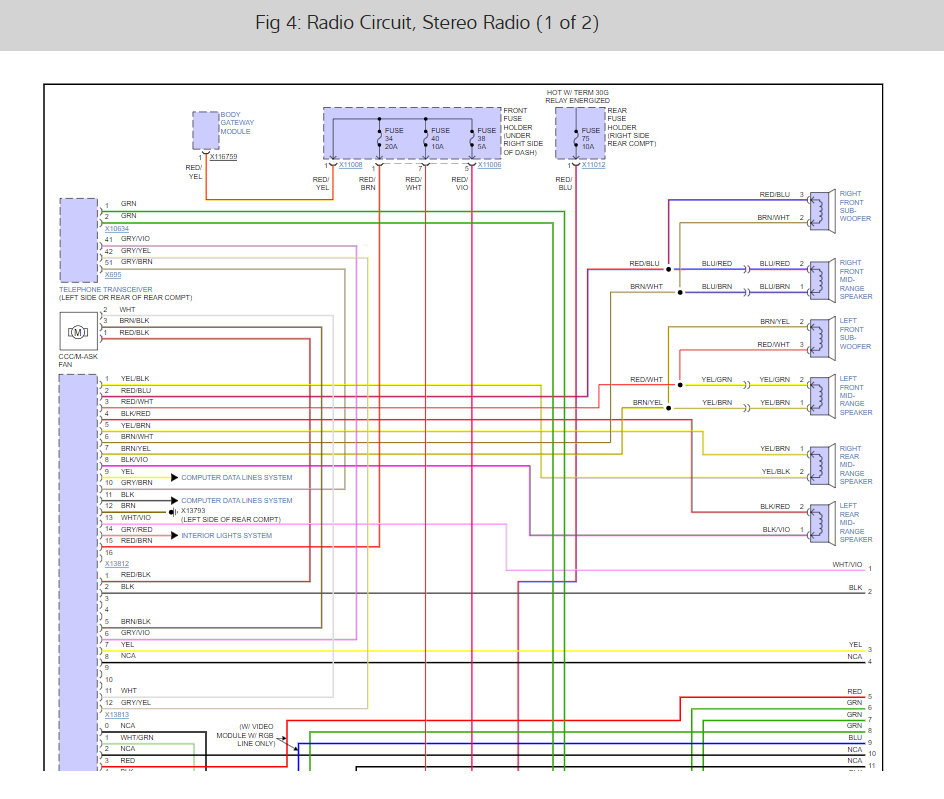This screenshot has width=944, height=799.
Task: Open the Interior Lights System link
Action: click(226, 535)
